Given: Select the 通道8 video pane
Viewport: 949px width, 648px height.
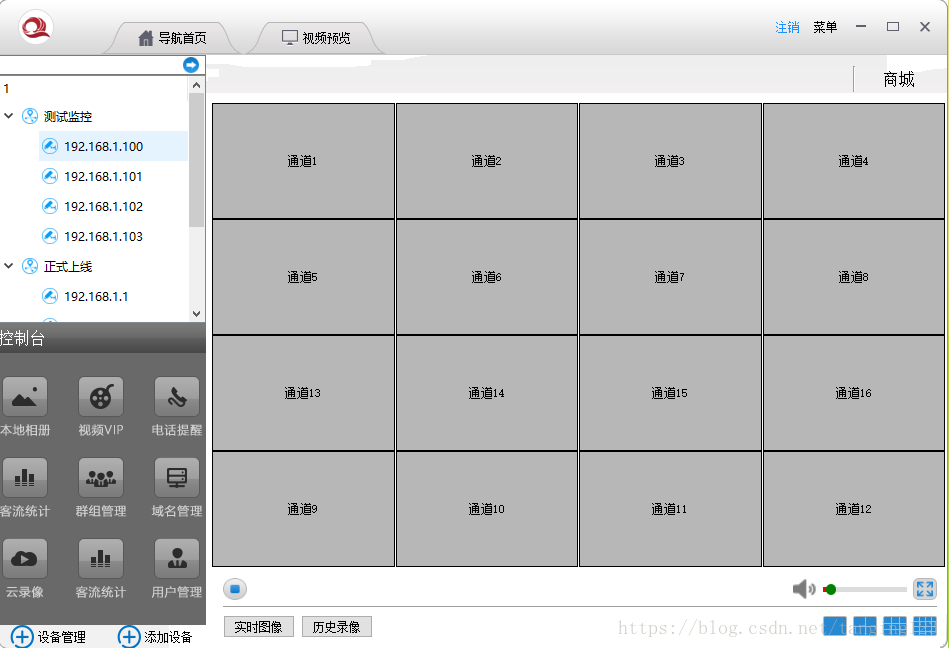Looking at the screenshot, I should 854,277.
